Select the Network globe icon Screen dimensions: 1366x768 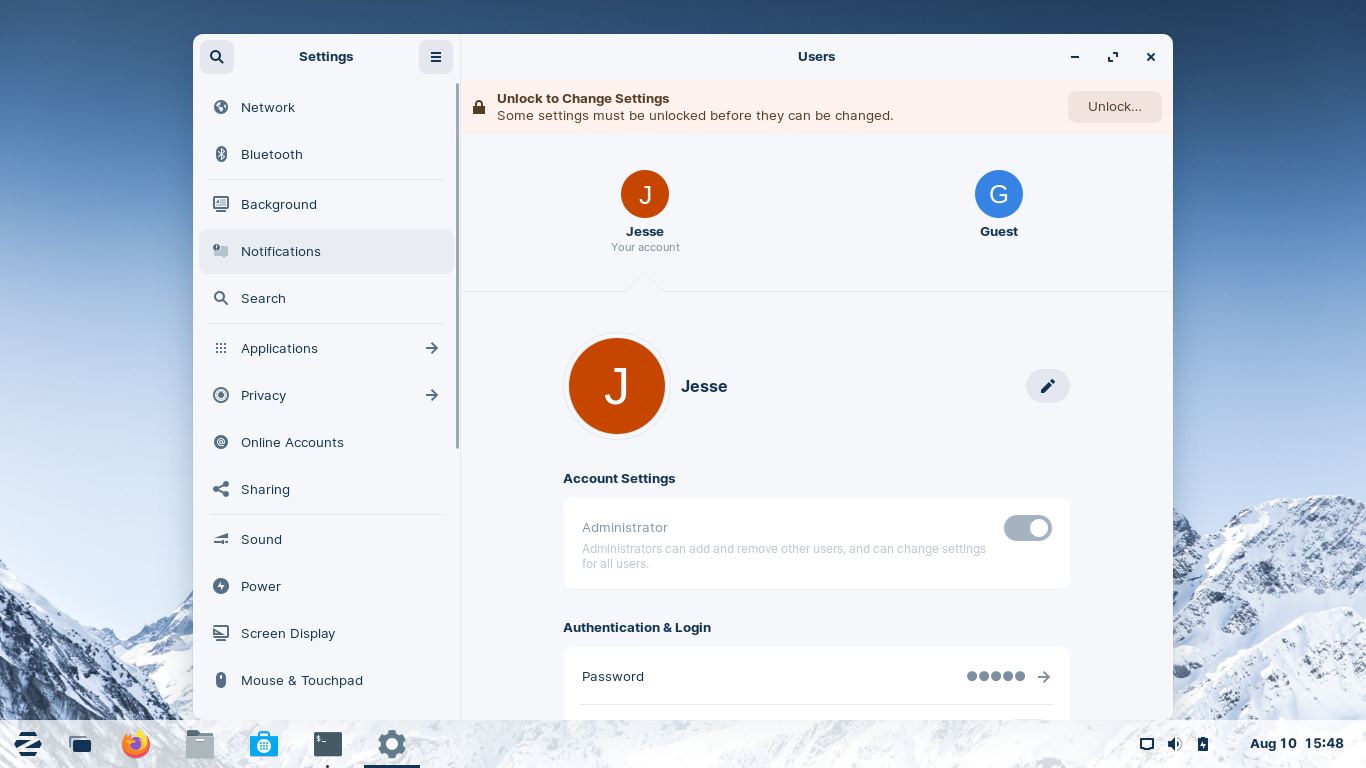pos(221,107)
